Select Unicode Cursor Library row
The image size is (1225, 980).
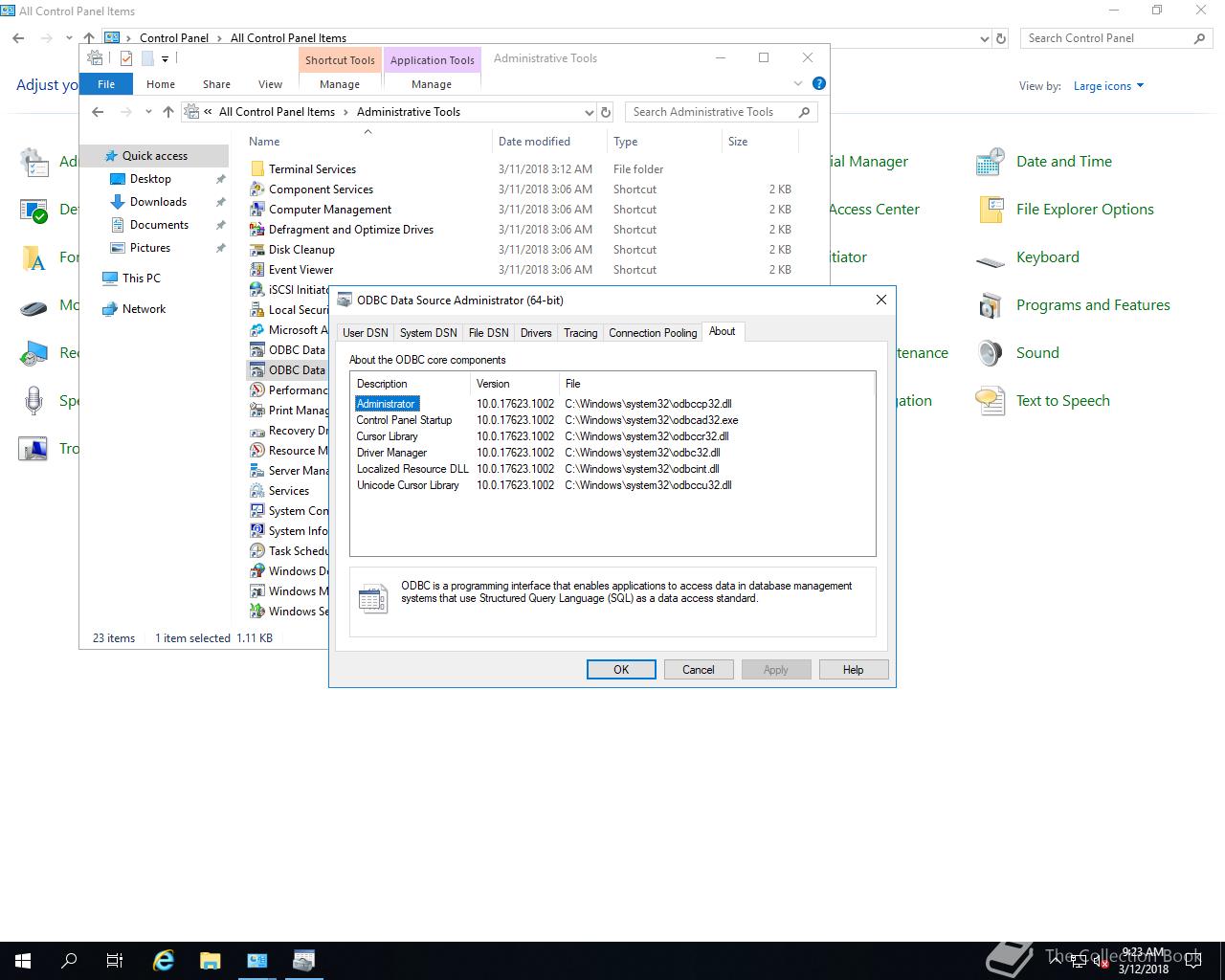tap(612, 485)
